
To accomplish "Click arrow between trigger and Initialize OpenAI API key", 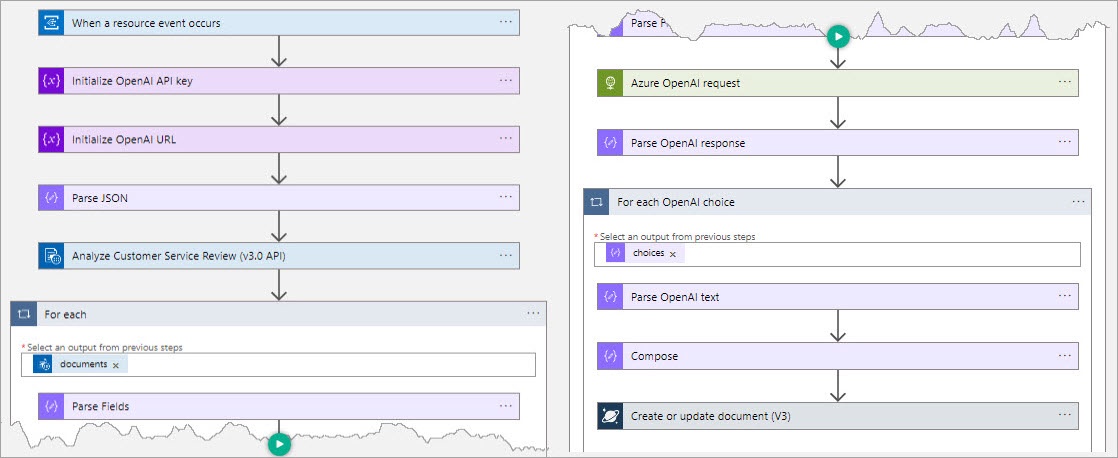I will coord(279,52).
